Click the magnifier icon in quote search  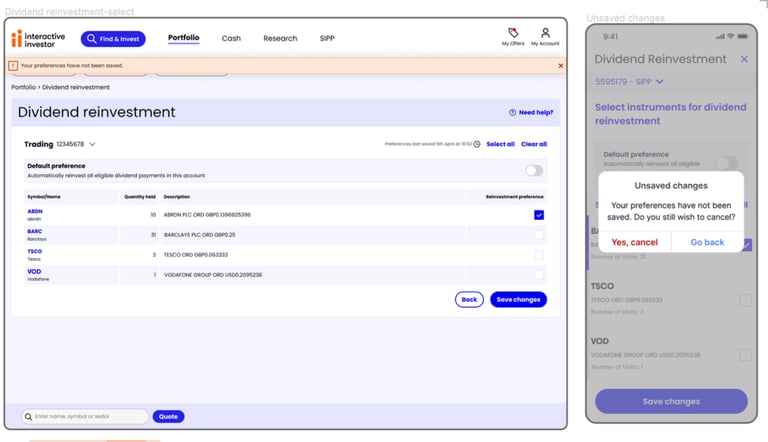point(28,417)
